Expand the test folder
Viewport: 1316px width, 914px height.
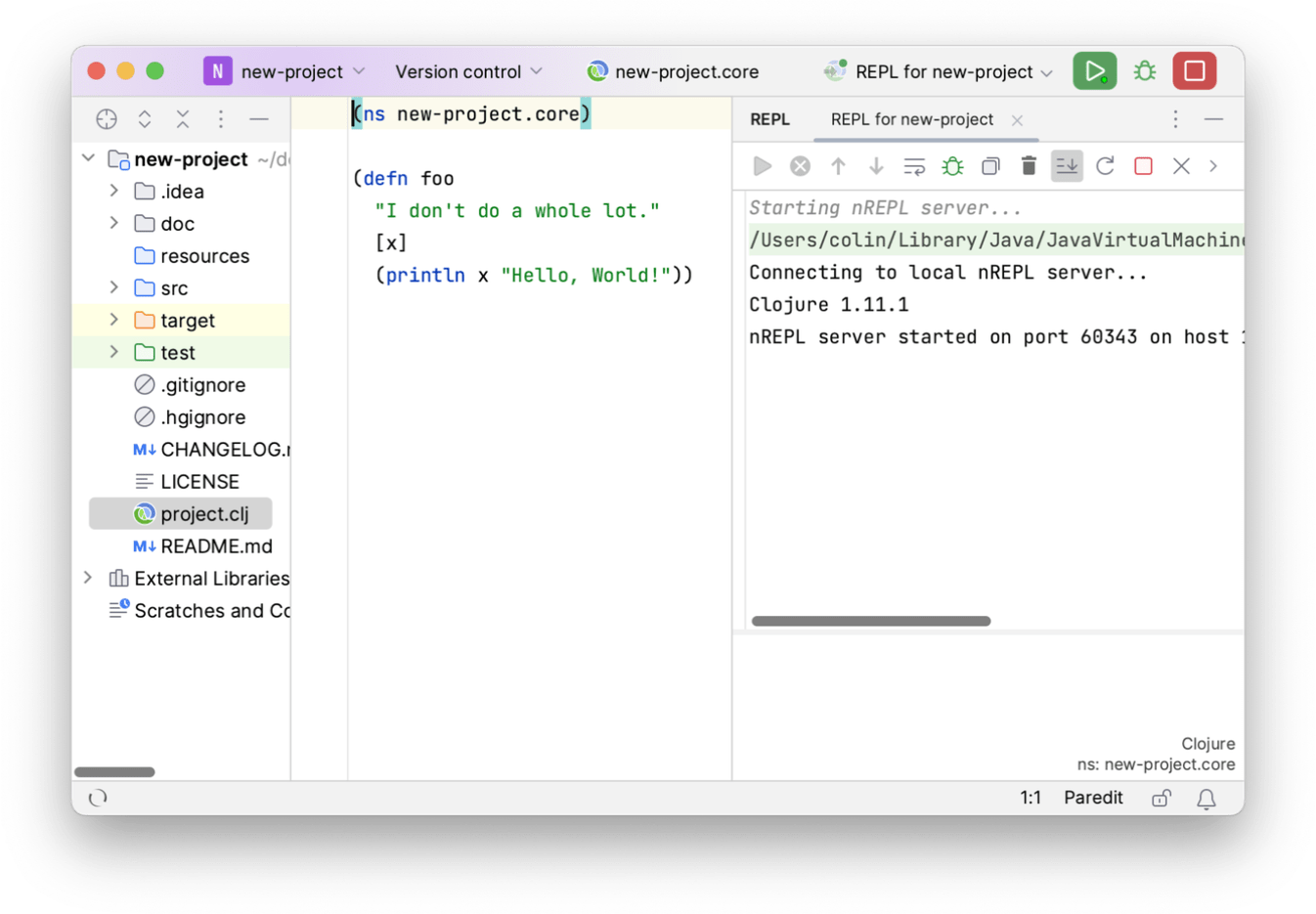pos(114,352)
